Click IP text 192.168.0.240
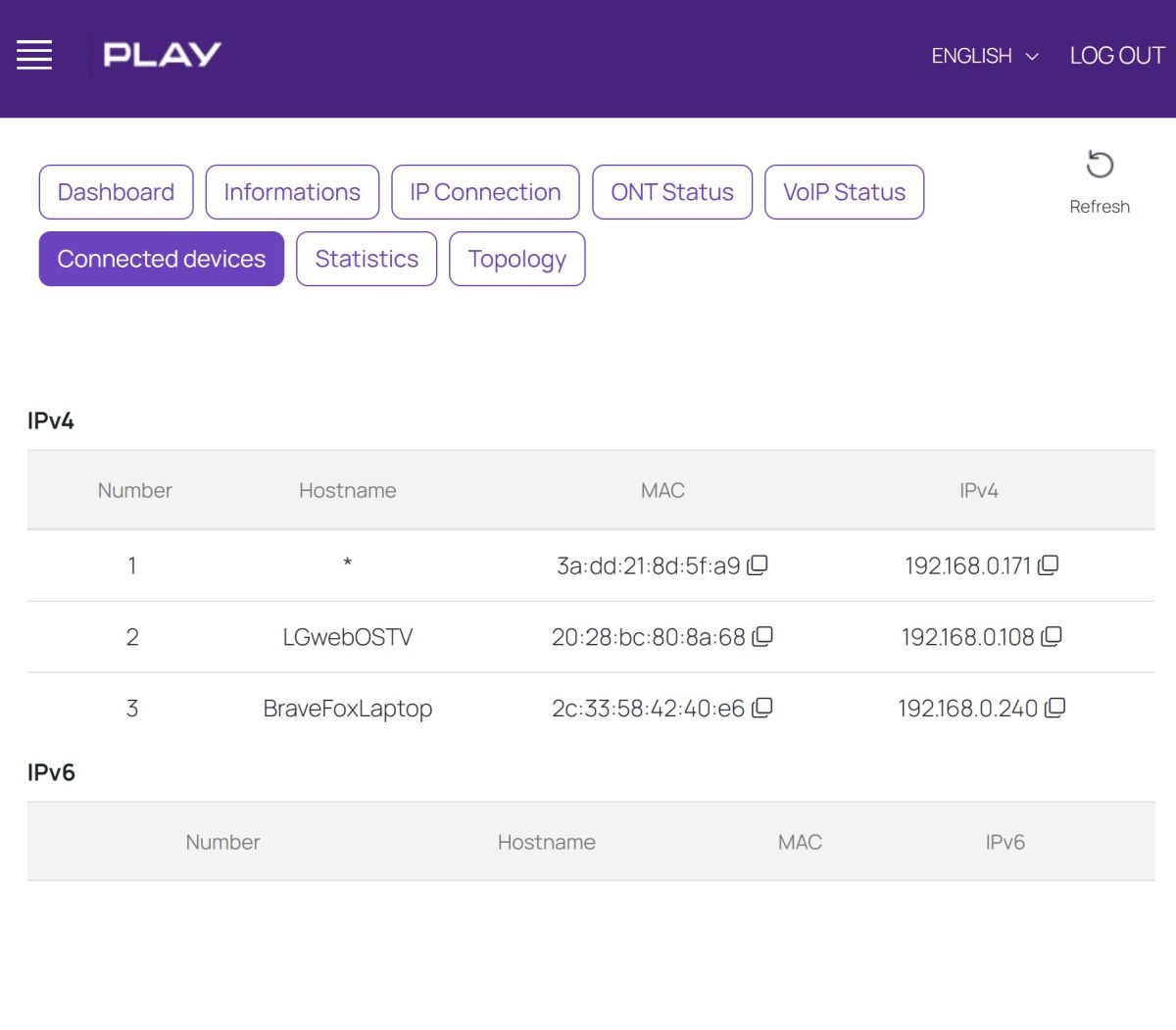1176x1030 pixels. click(968, 709)
